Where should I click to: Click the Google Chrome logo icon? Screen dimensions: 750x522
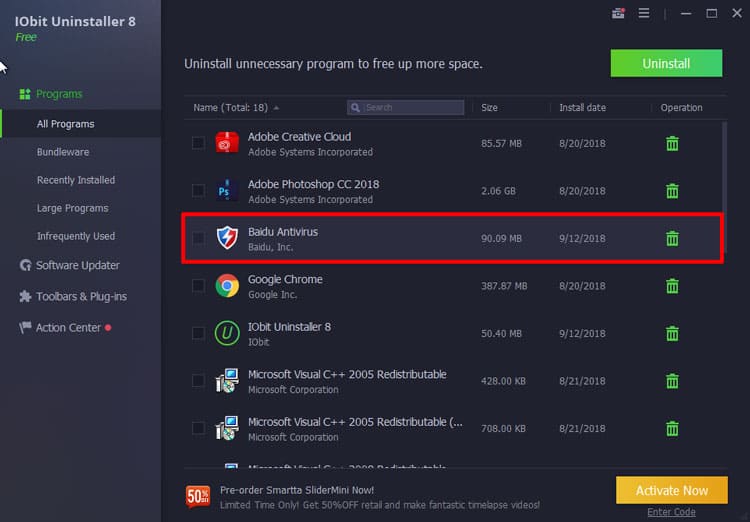(227, 286)
